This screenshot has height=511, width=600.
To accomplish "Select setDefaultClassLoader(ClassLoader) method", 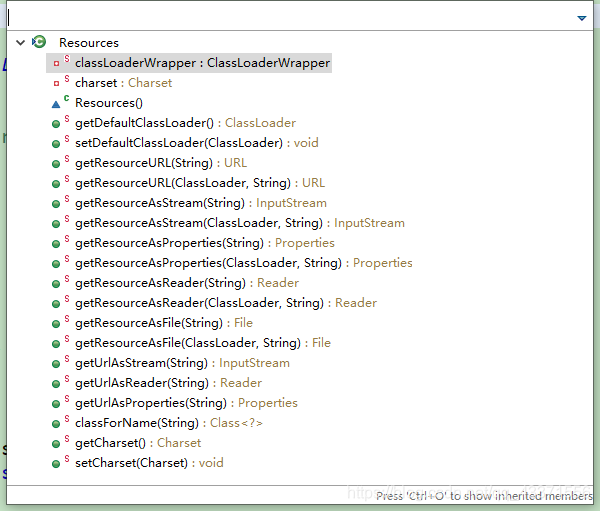I will pos(197,143).
